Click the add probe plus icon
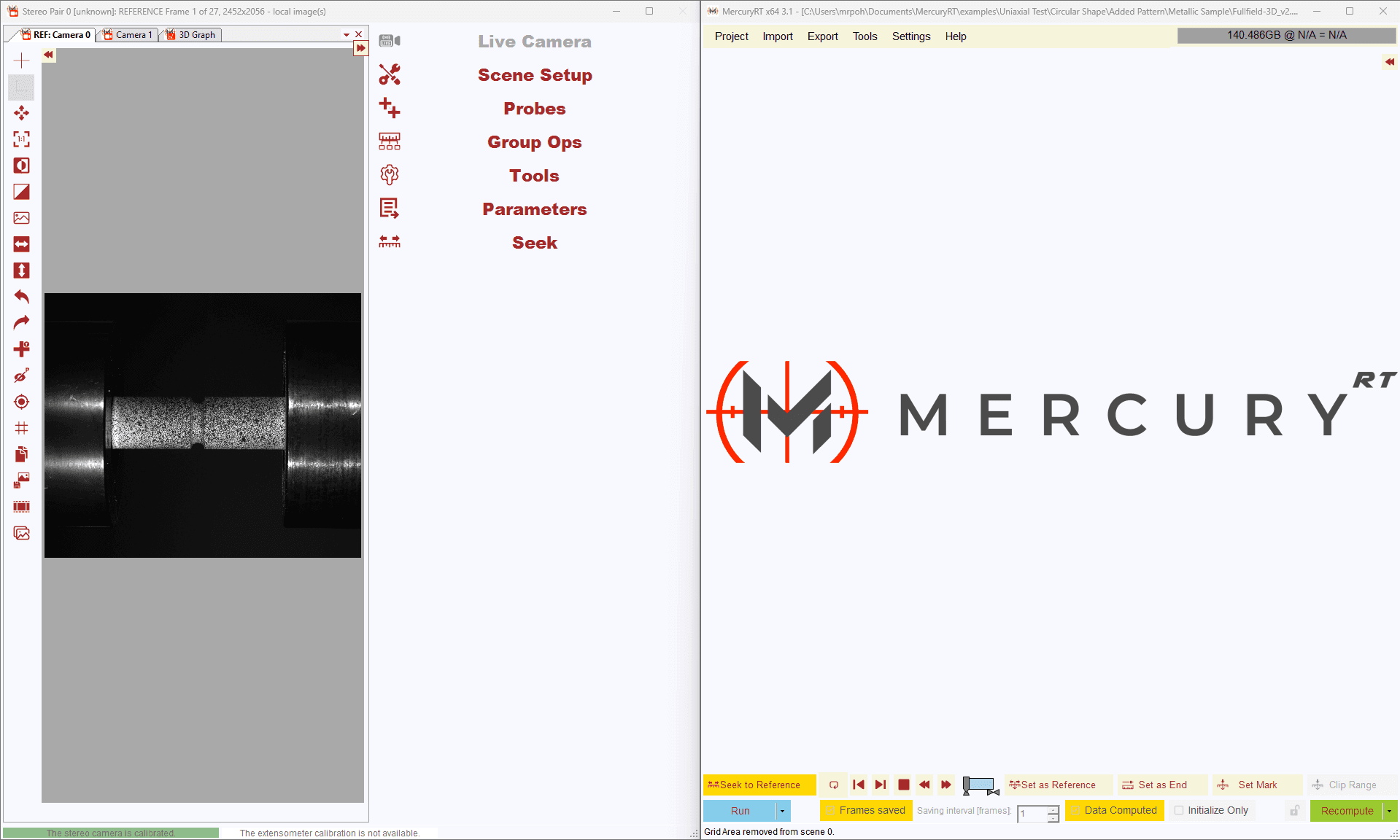Viewport: 1400px width, 840px height. [21, 349]
